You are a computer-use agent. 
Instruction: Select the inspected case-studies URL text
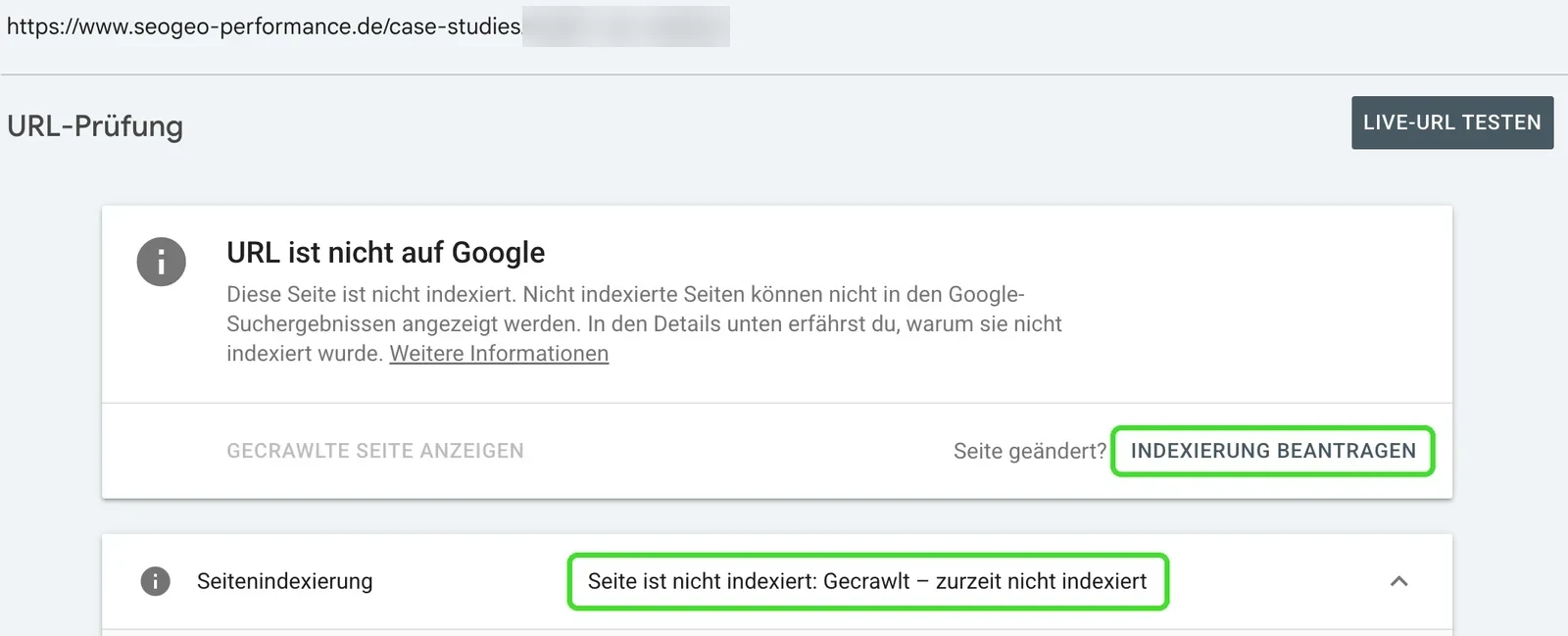(x=264, y=26)
